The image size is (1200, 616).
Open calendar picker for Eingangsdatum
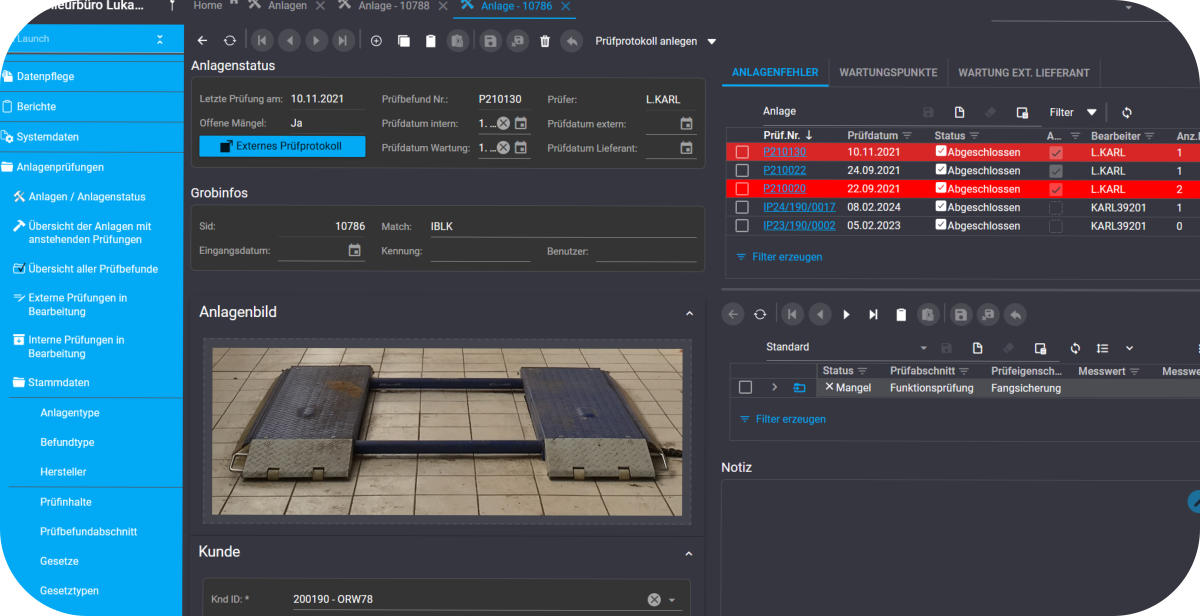(354, 251)
